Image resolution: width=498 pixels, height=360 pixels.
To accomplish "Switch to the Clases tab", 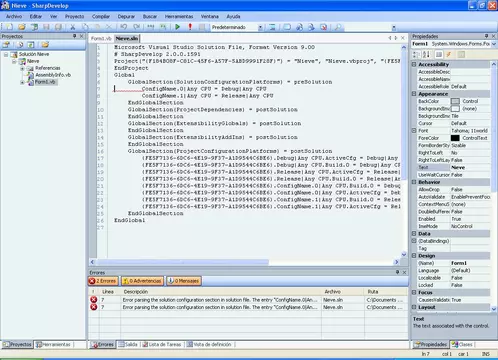I will 462,344.
